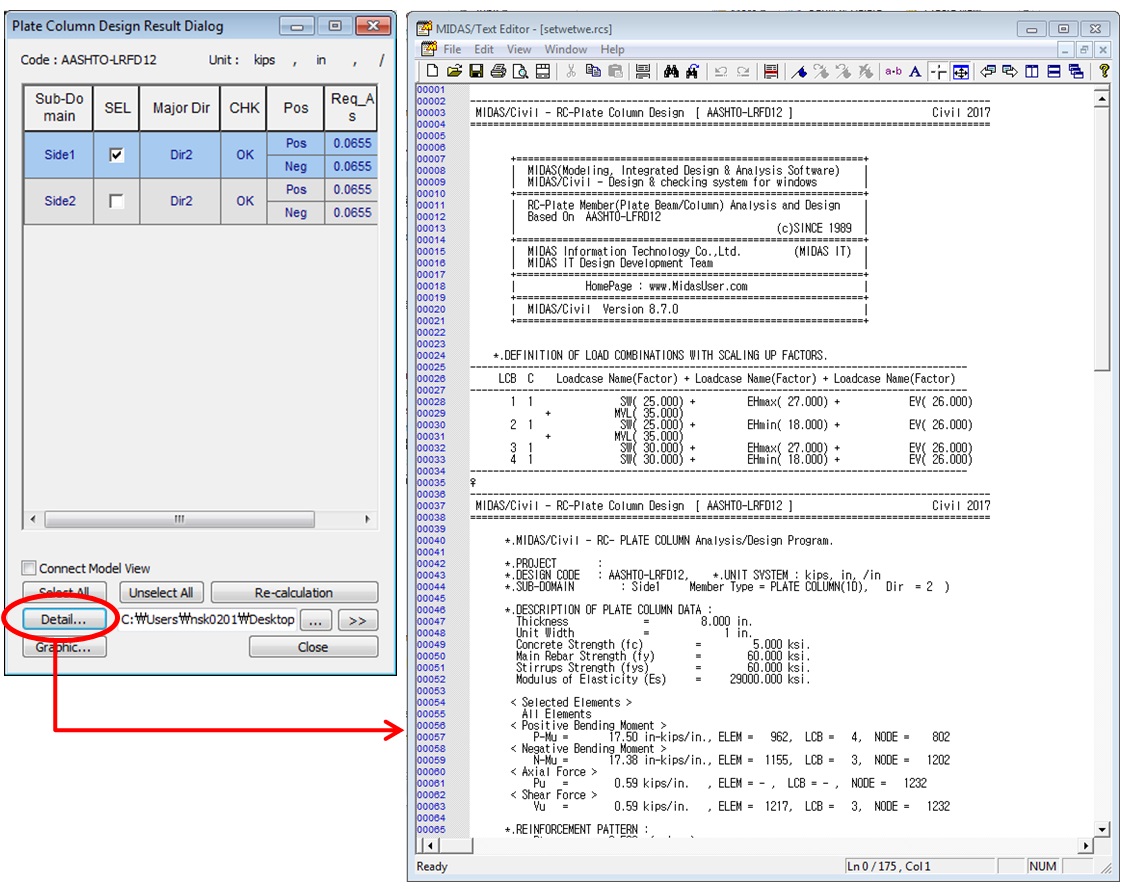Print the report using the printer icon
The width and height of the screenshot is (1125, 889).
click(x=498, y=71)
